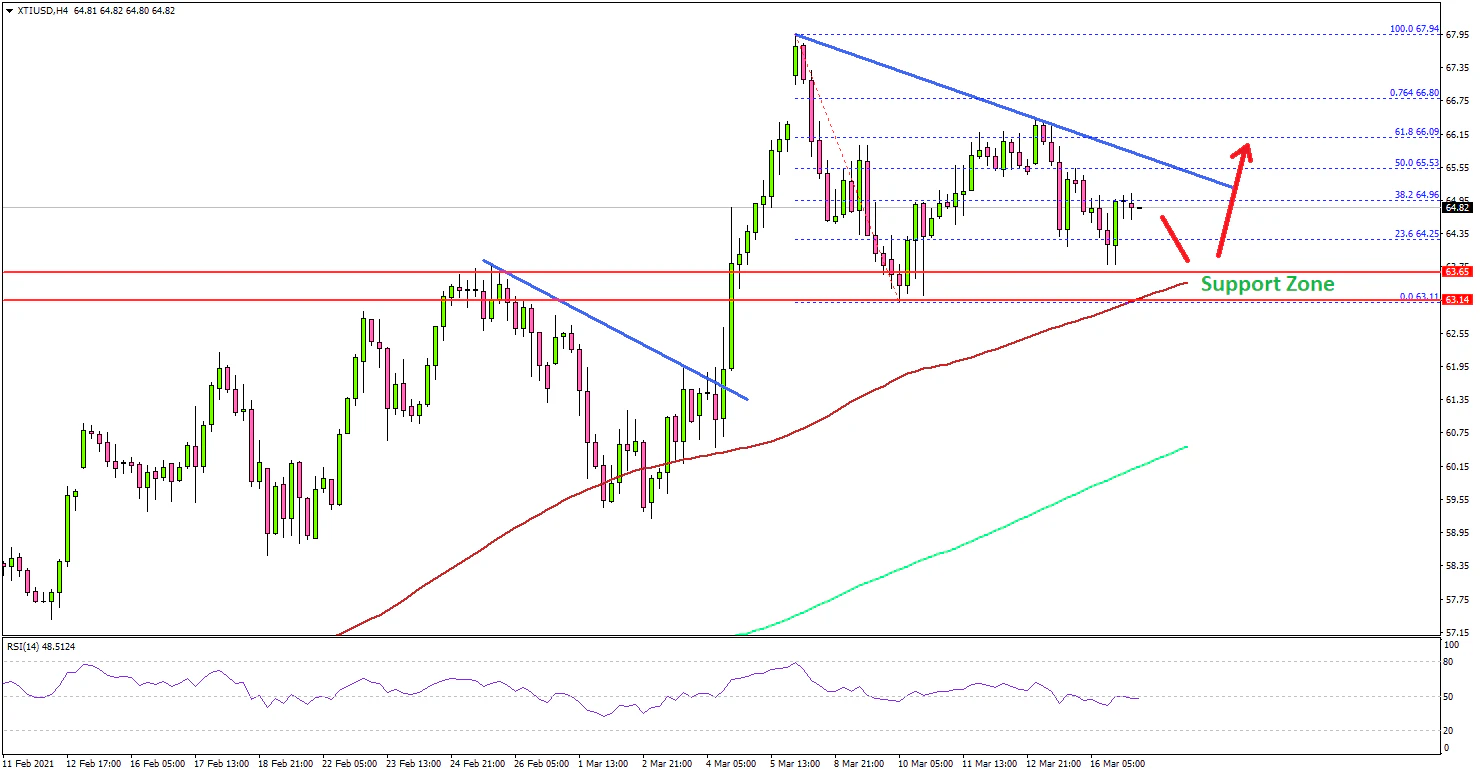1480x775 pixels.
Task: Click the XTIUSD,H4 chart title label
Action: pos(40,9)
